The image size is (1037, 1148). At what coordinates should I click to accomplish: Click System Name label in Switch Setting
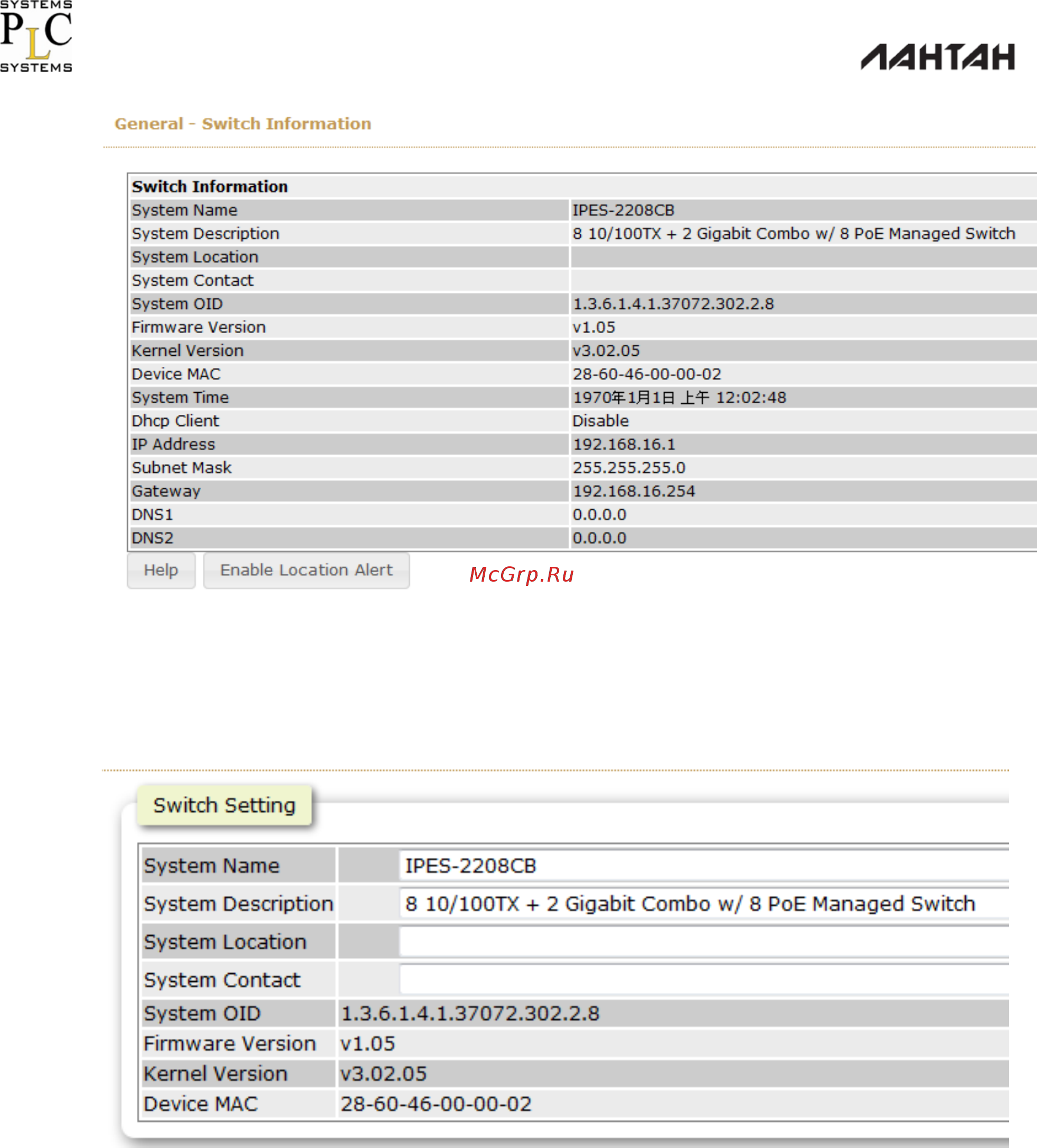[x=211, y=866]
